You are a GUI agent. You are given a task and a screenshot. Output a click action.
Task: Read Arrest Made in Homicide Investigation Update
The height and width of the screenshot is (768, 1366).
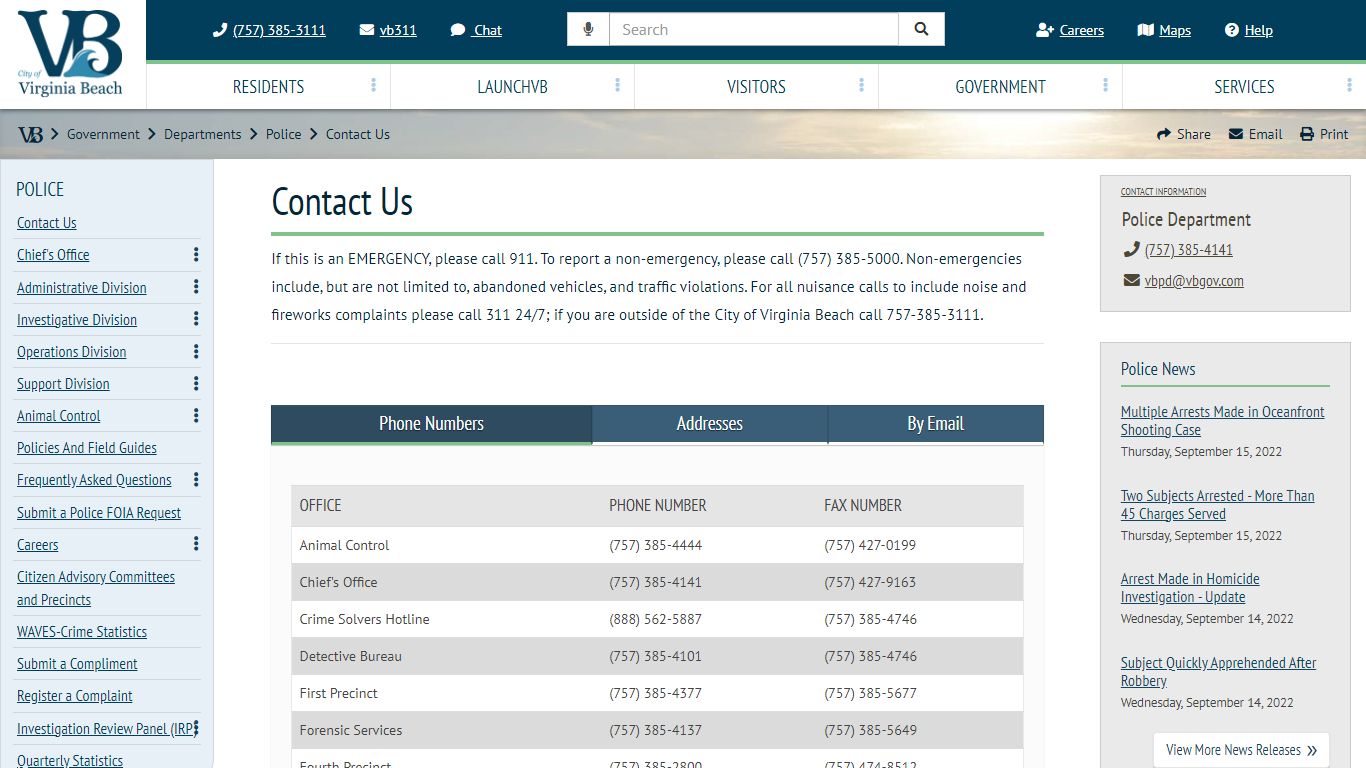[x=1190, y=588]
